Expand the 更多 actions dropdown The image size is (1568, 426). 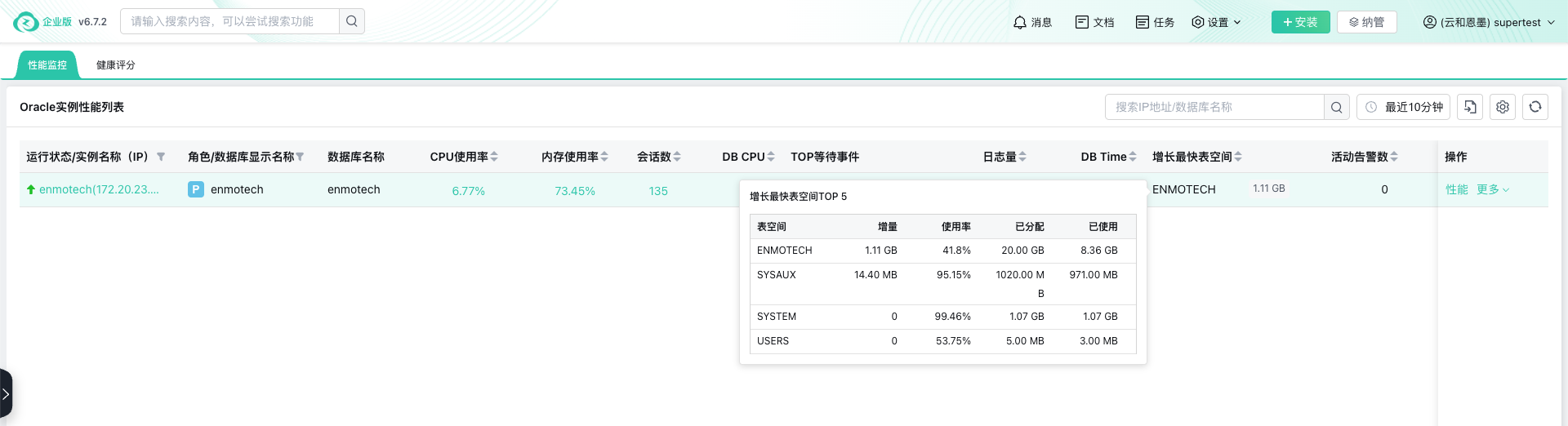[1493, 189]
